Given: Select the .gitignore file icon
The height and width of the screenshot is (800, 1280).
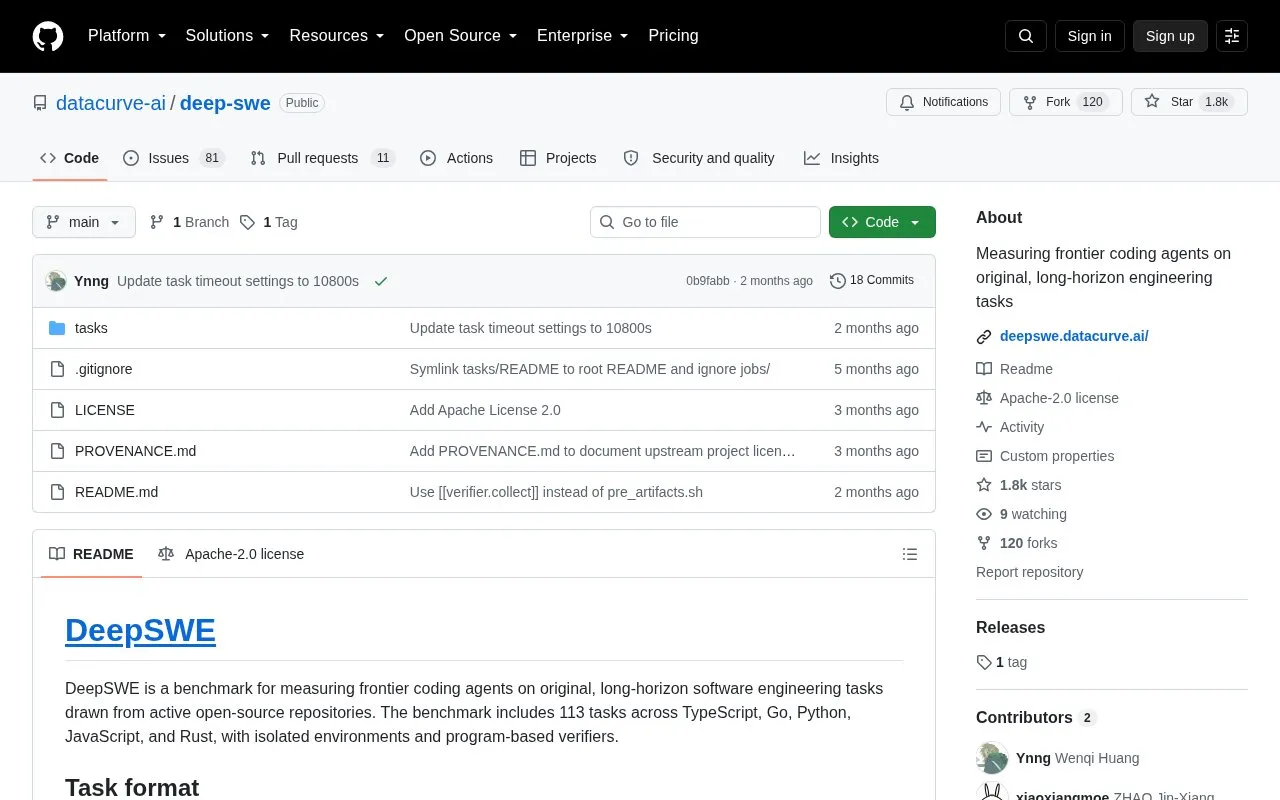Looking at the screenshot, I should click(x=57, y=369).
